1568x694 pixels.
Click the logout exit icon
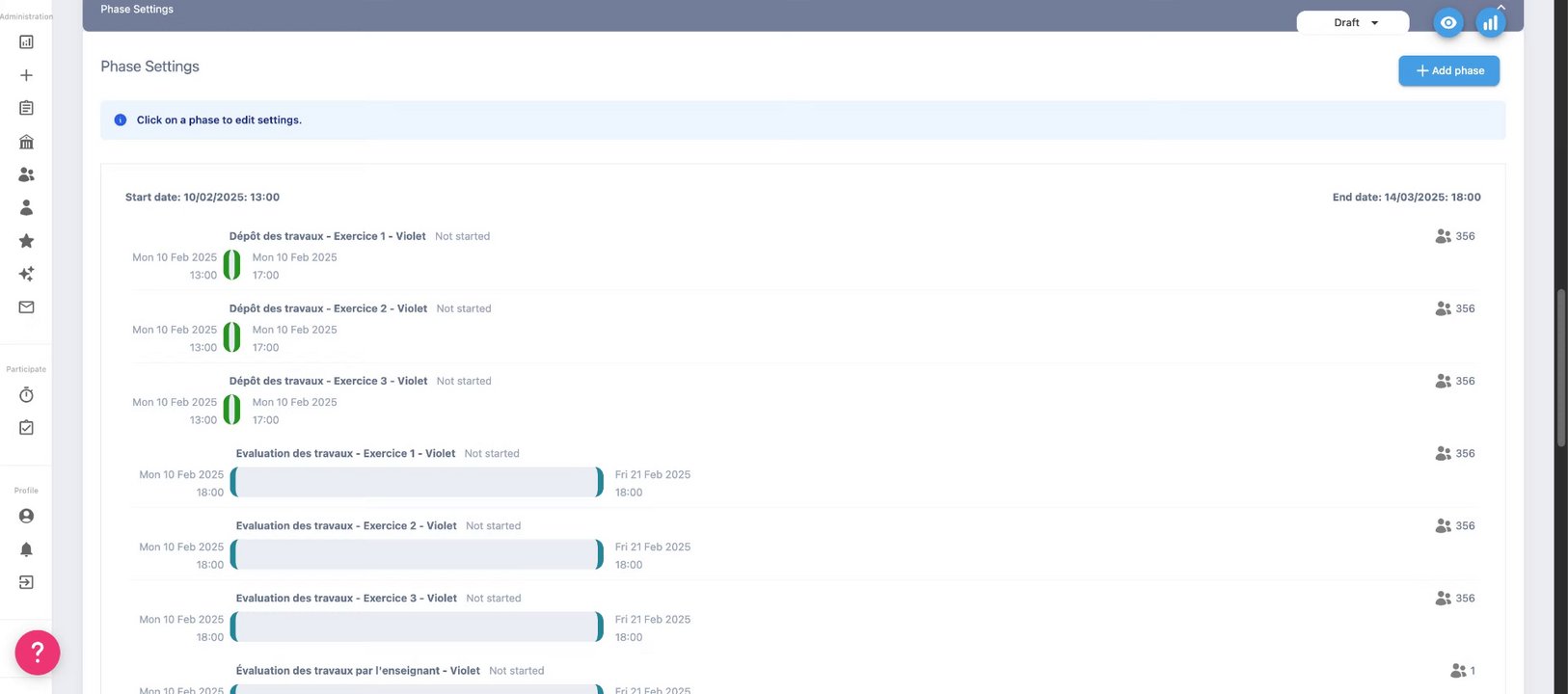[x=26, y=582]
